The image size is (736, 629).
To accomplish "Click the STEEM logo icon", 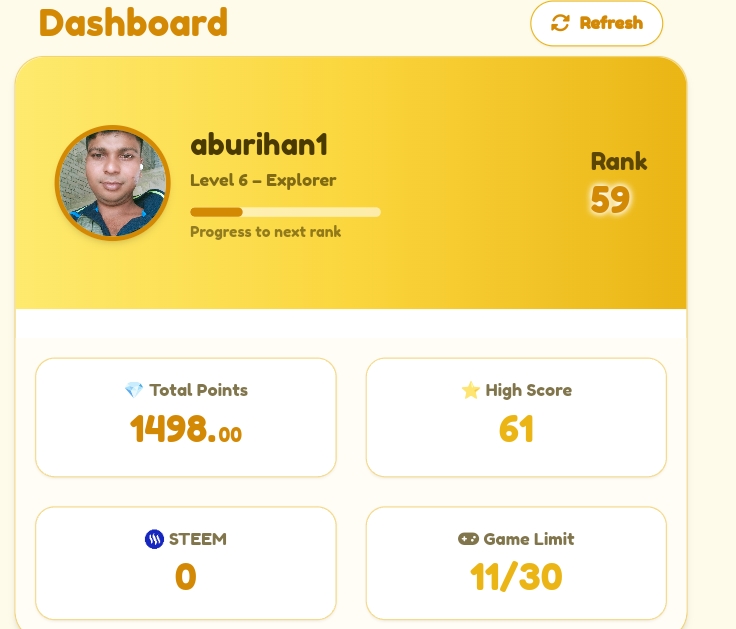I will pyautogui.click(x=154, y=539).
